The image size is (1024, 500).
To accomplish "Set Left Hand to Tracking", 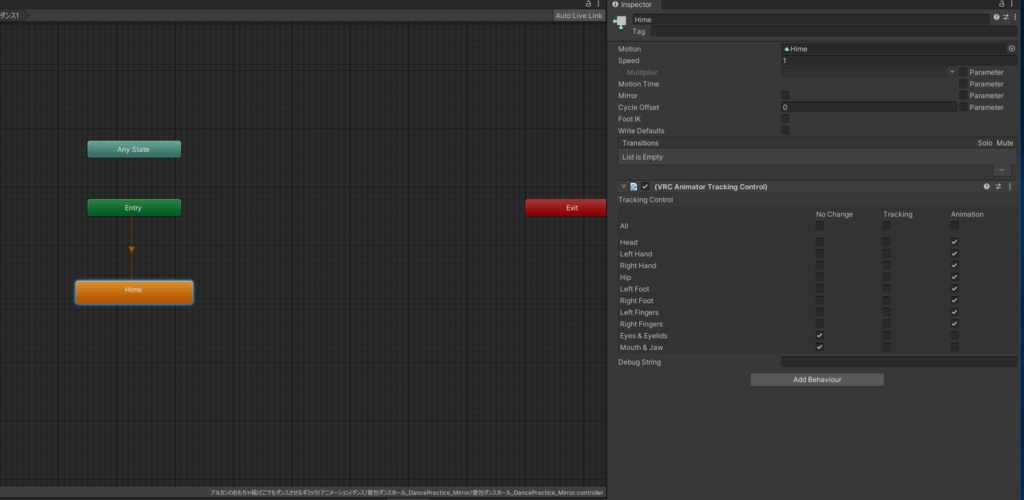I will point(887,254).
